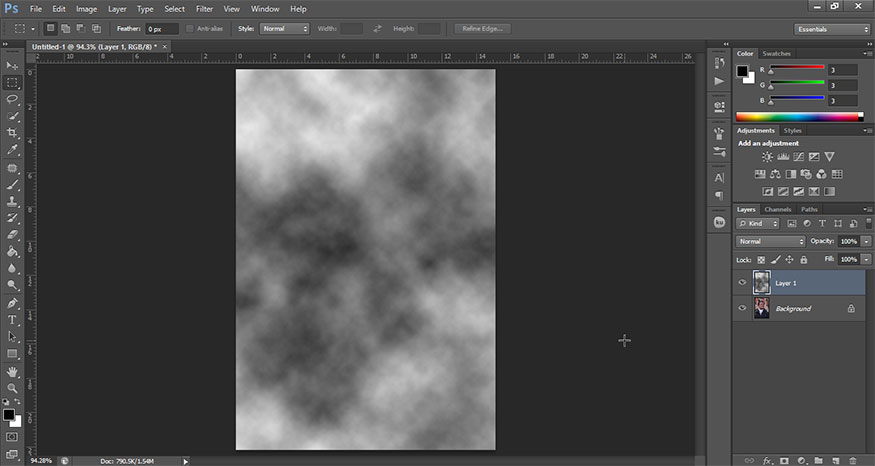The width and height of the screenshot is (875, 466).
Task: Hide the Background layer eye
Action: tap(742, 308)
